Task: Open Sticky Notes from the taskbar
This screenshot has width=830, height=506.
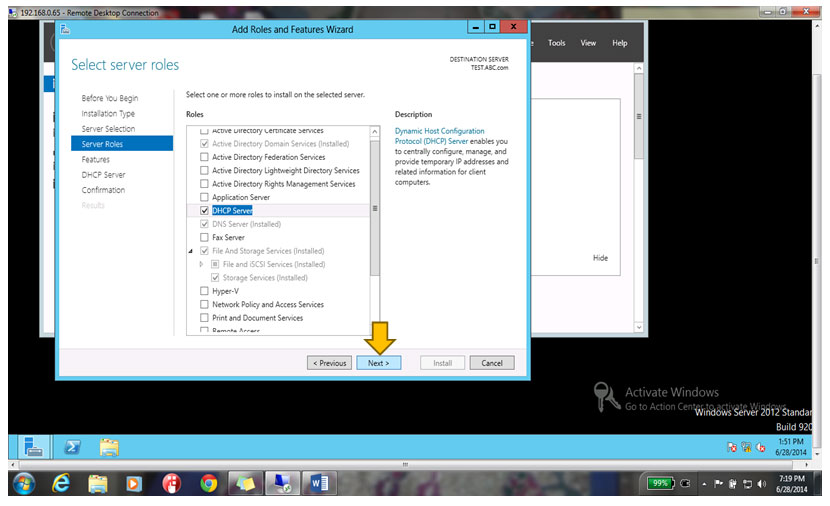Action: (x=246, y=483)
